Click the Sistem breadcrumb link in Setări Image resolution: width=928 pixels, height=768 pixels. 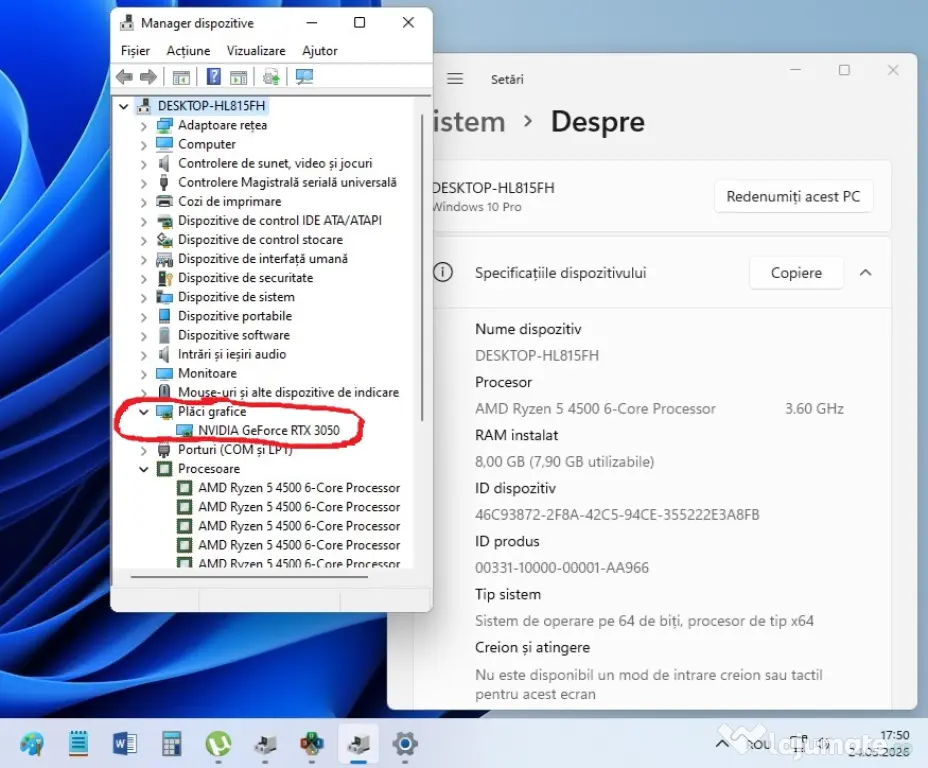coord(469,122)
